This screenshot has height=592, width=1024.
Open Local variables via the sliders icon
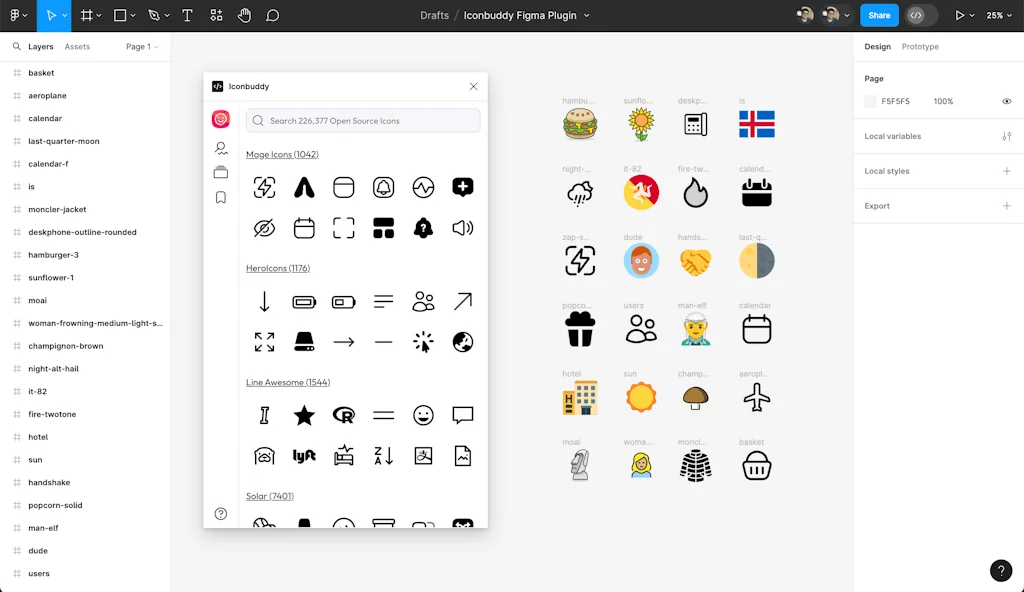pos(1009,136)
